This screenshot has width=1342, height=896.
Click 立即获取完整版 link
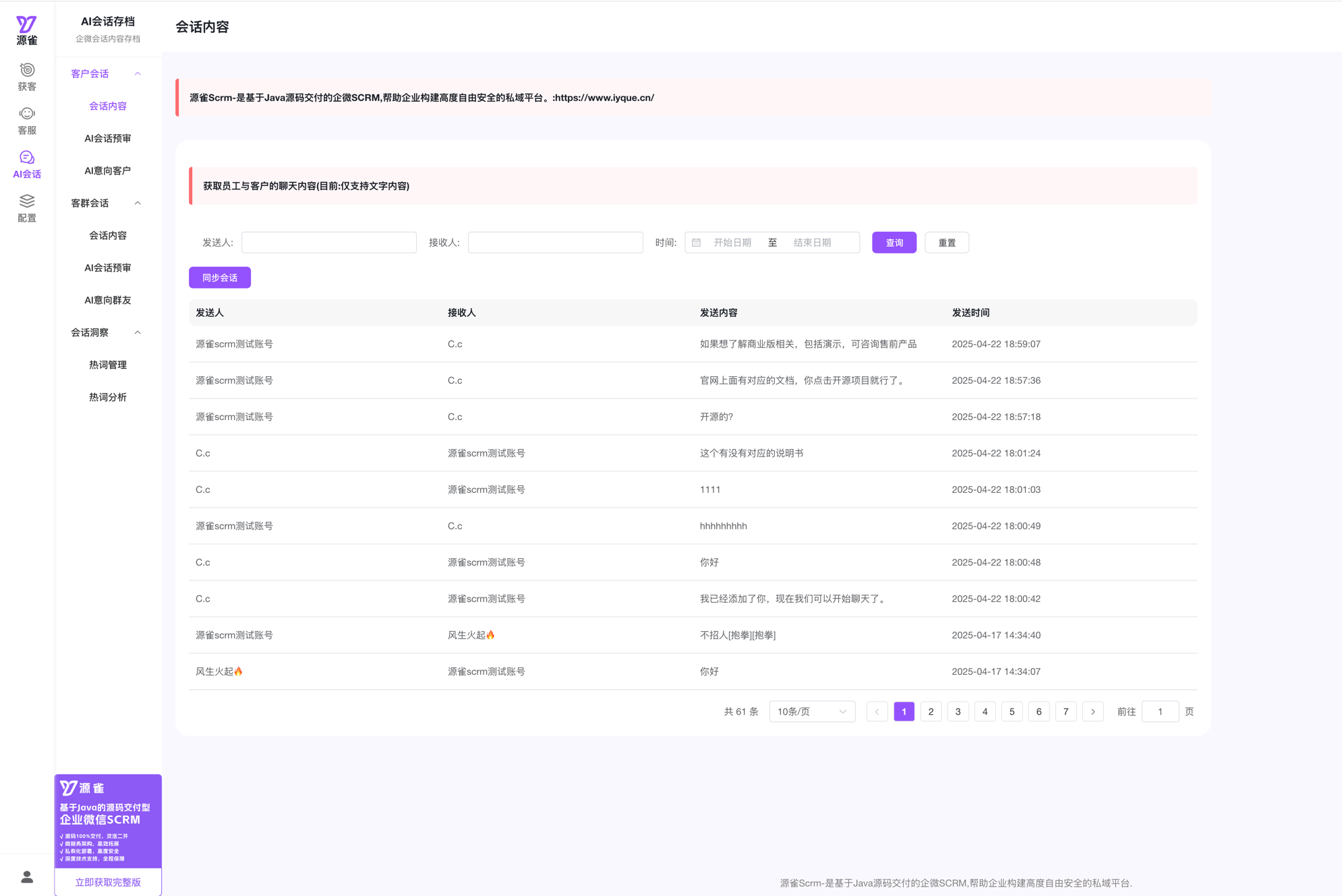click(x=108, y=883)
